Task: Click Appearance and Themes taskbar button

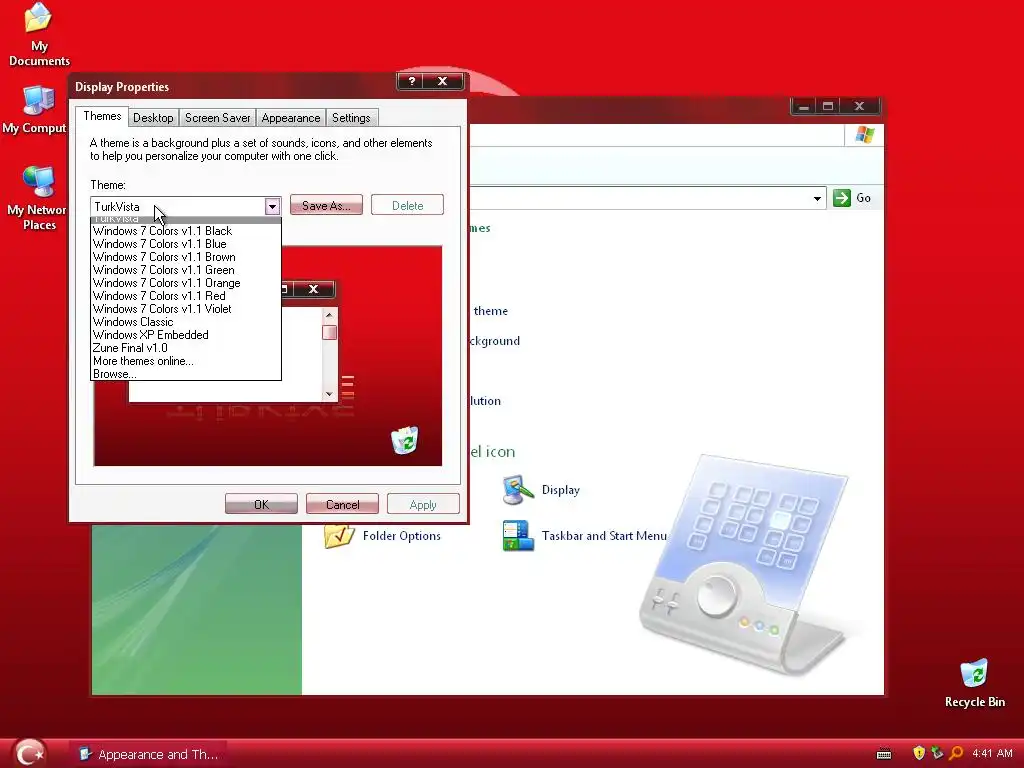Action: (x=148, y=754)
